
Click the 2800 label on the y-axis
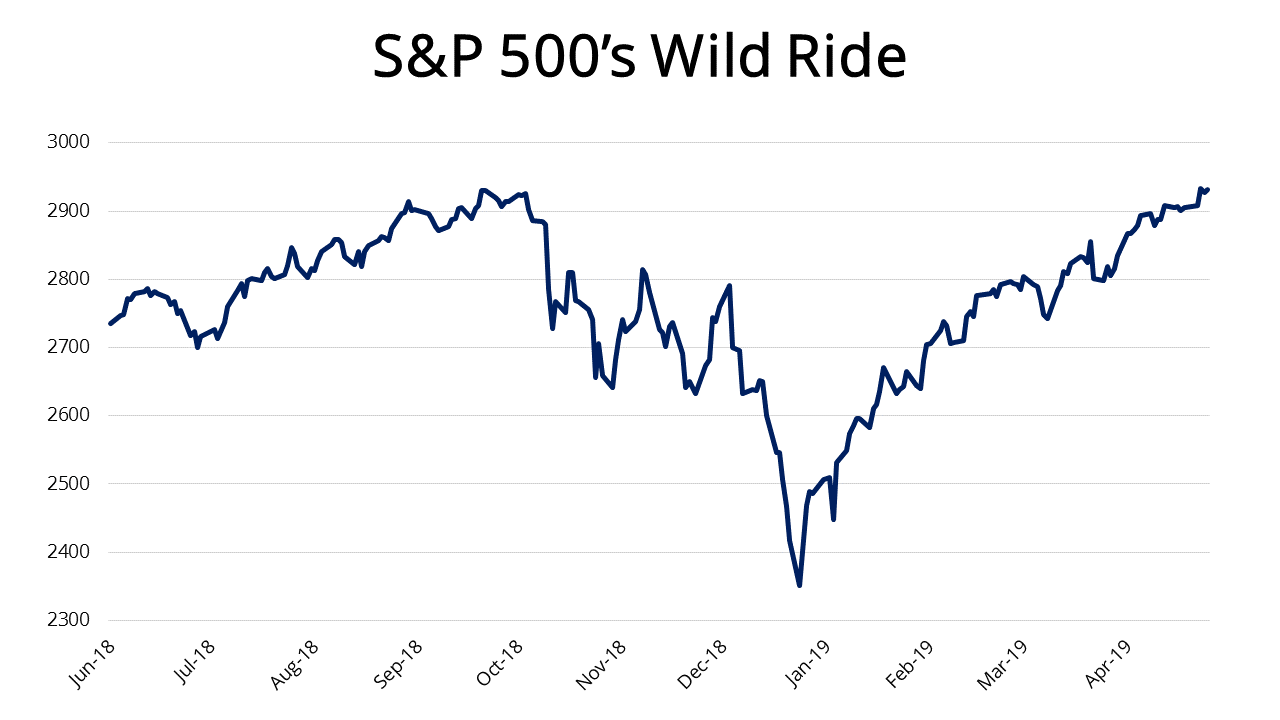click(x=69, y=279)
